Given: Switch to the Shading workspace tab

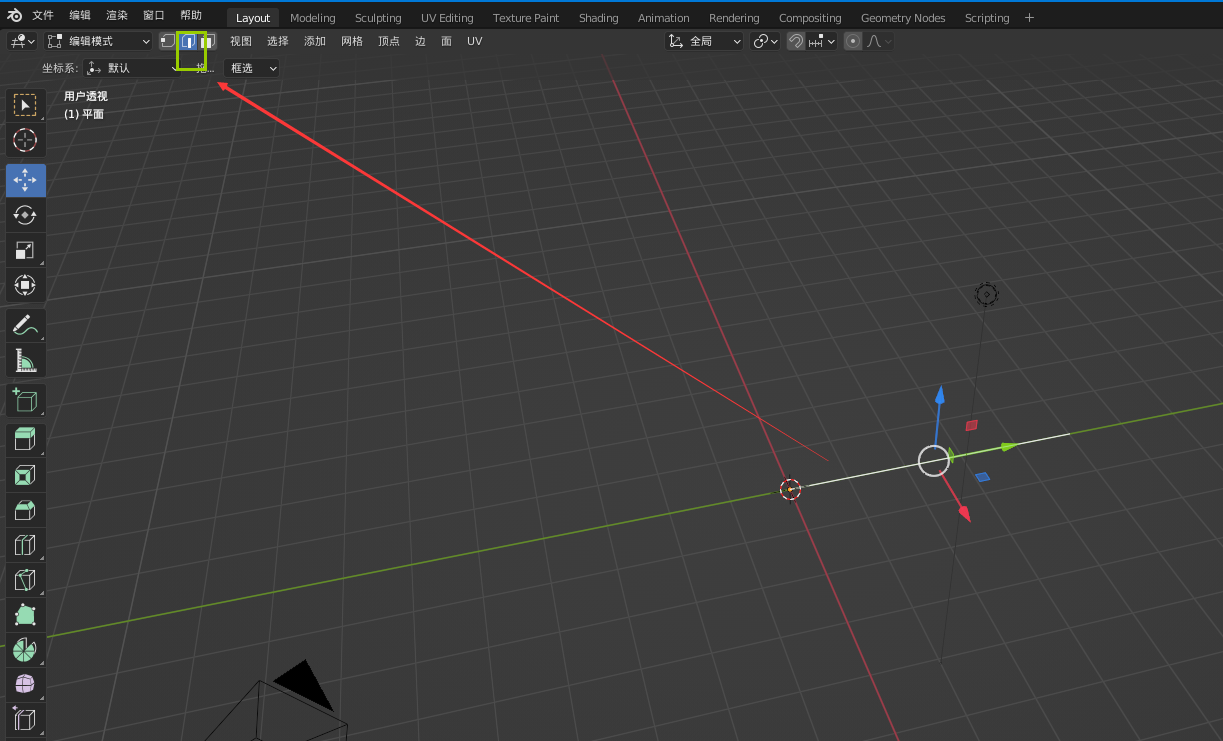Looking at the screenshot, I should tap(599, 18).
